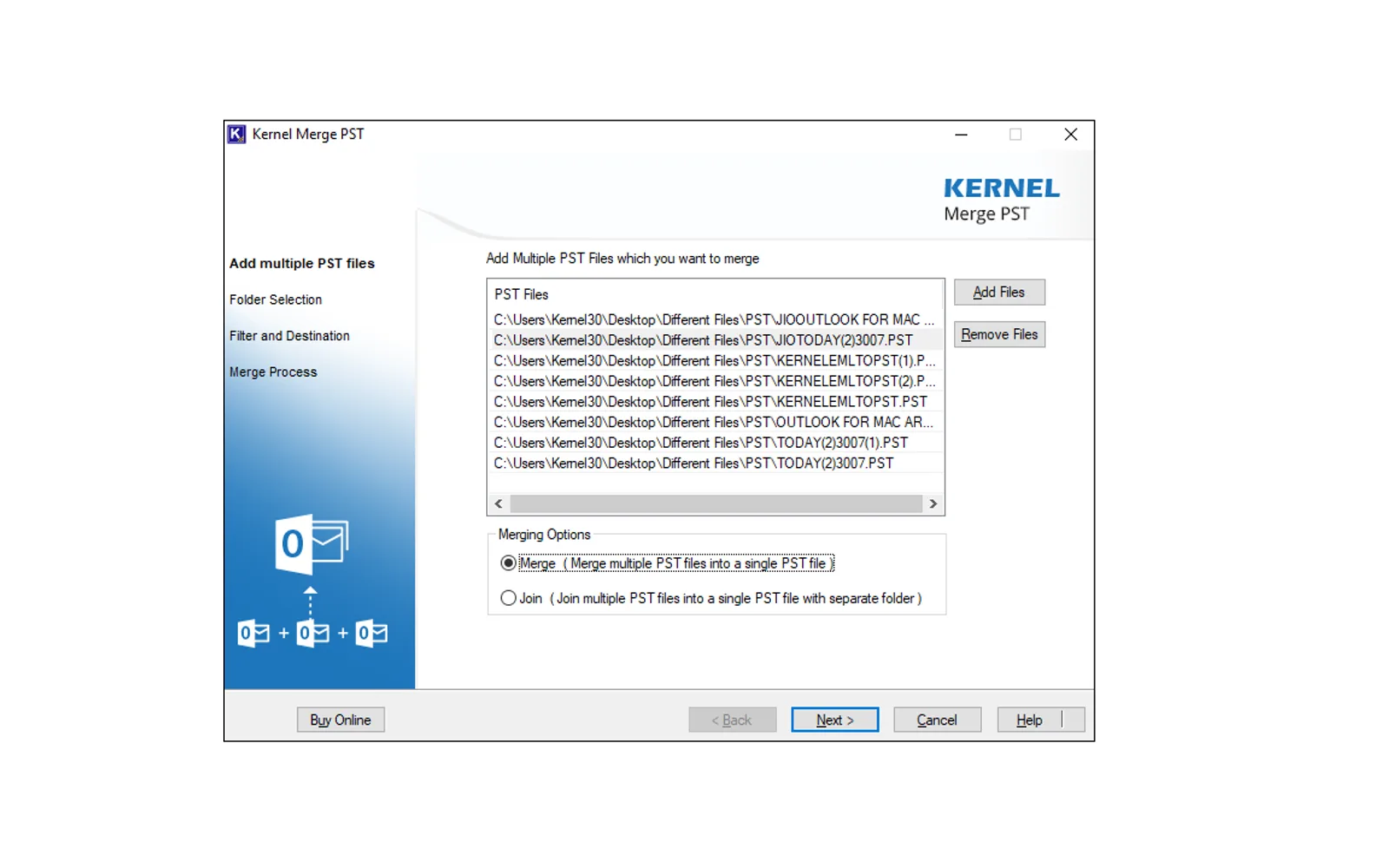Minimize the Kernel Merge PST window
Screen dimensions: 1389x868
(x=961, y=135)
